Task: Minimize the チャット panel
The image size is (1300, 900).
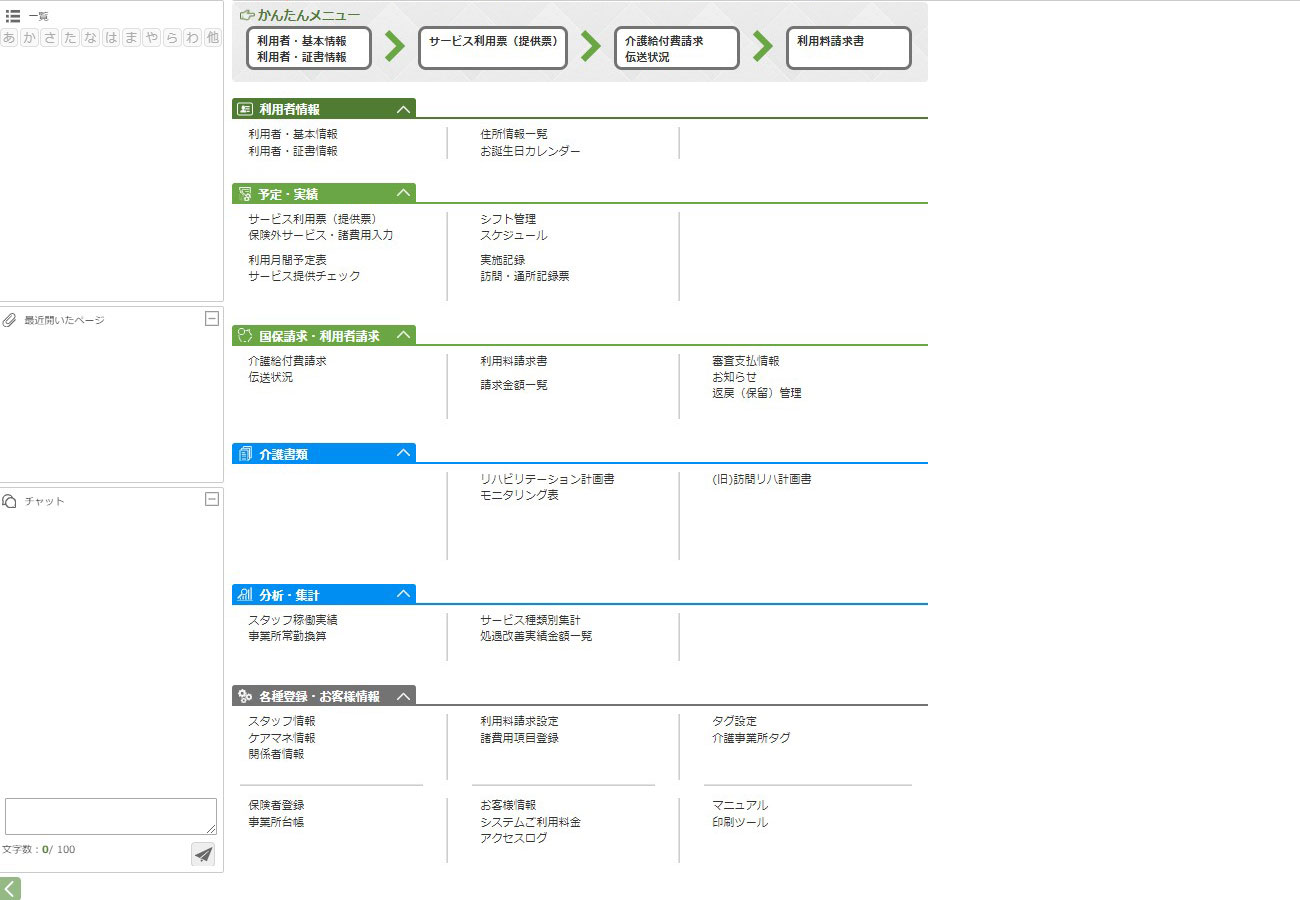Action: (211, 499)
